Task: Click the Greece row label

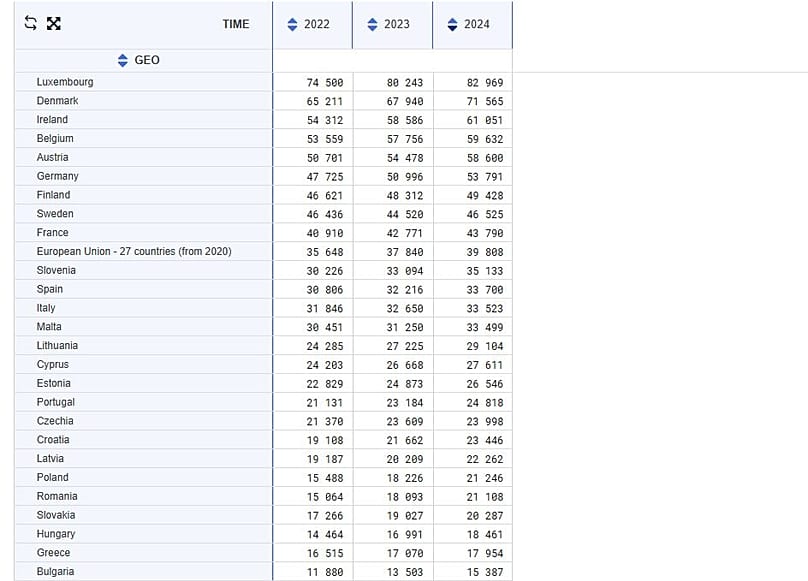Action: coord(53,553)
